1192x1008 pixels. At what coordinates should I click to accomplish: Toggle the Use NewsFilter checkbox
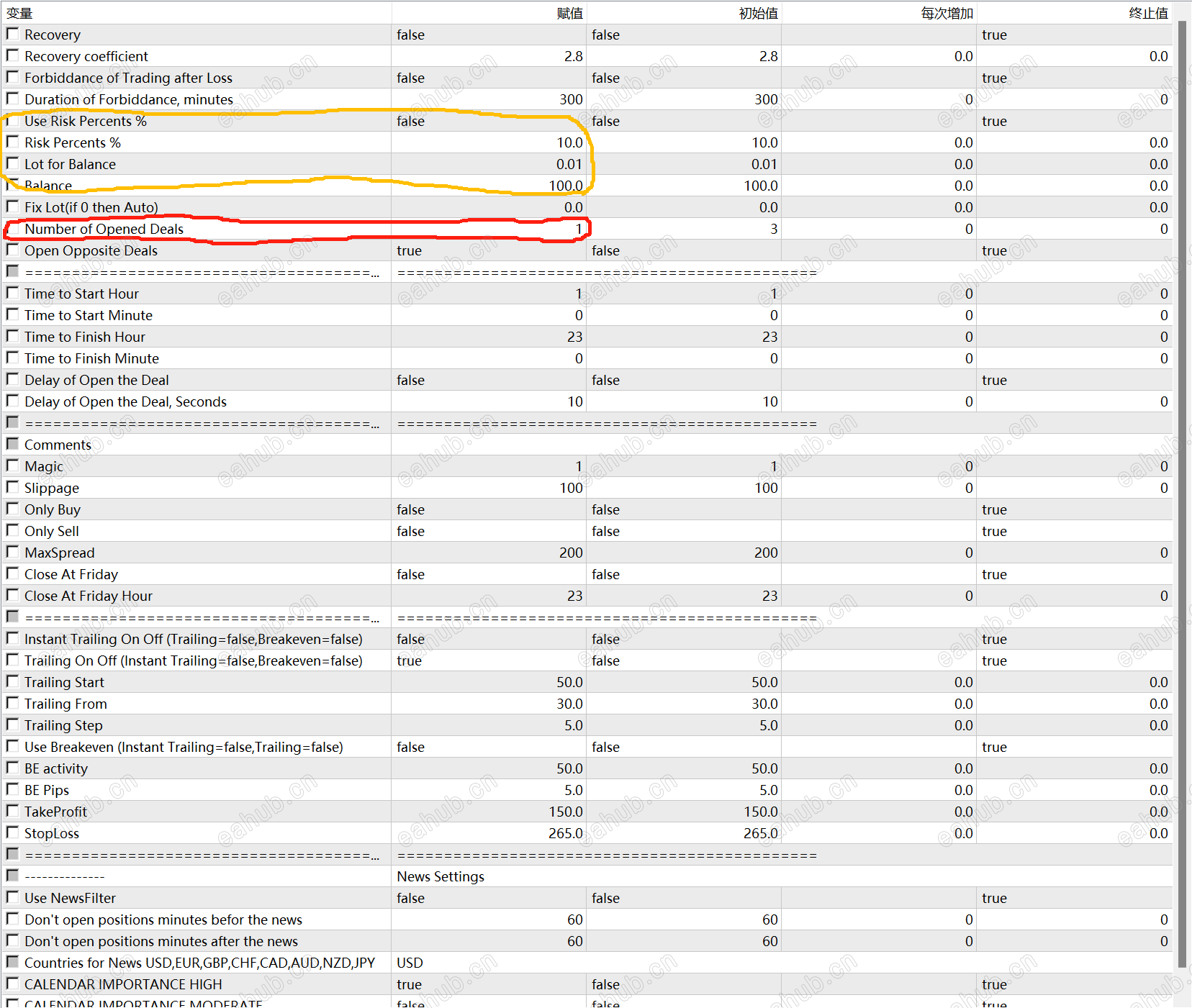(12, 897)
